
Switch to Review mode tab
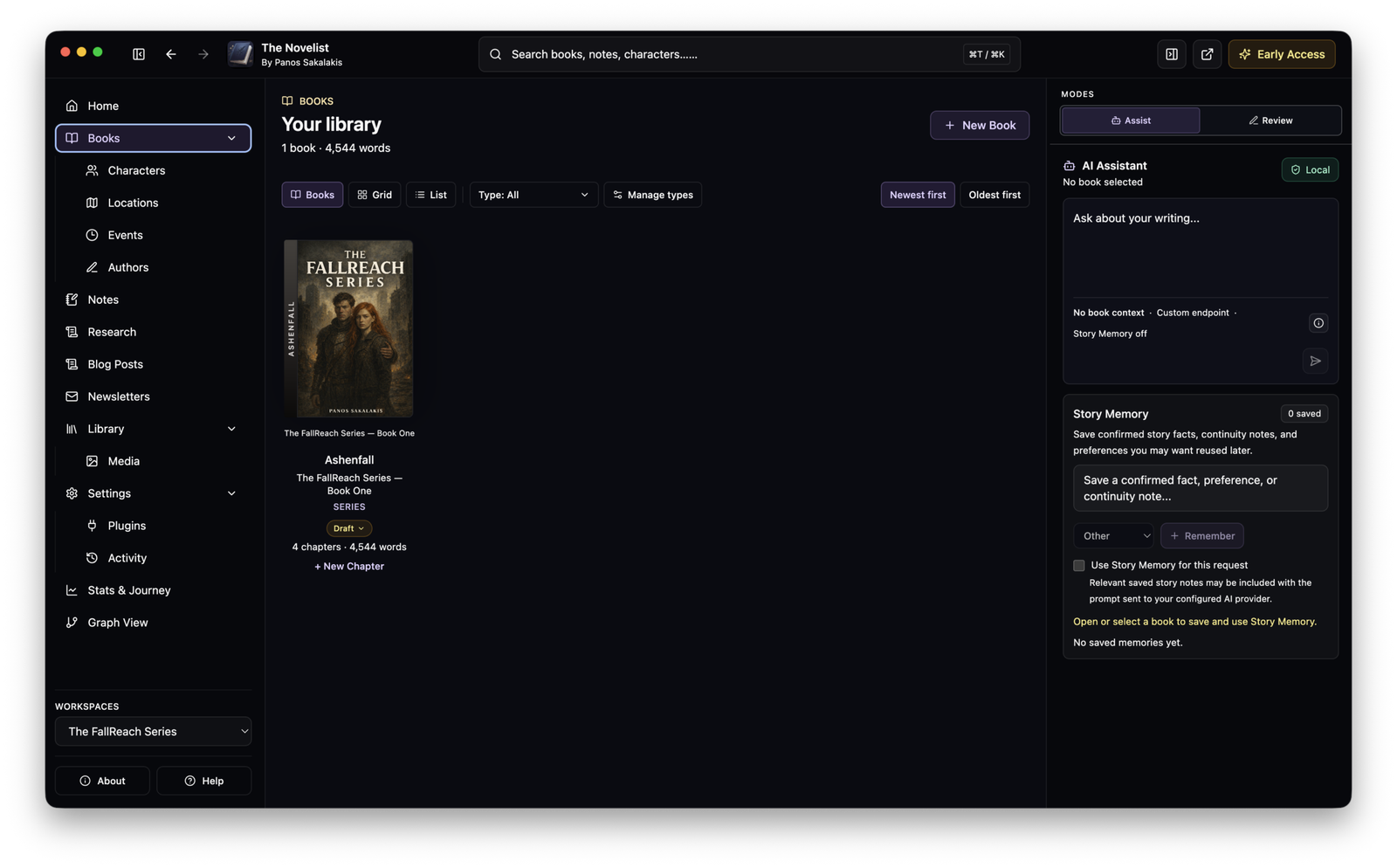[1270, 121]
